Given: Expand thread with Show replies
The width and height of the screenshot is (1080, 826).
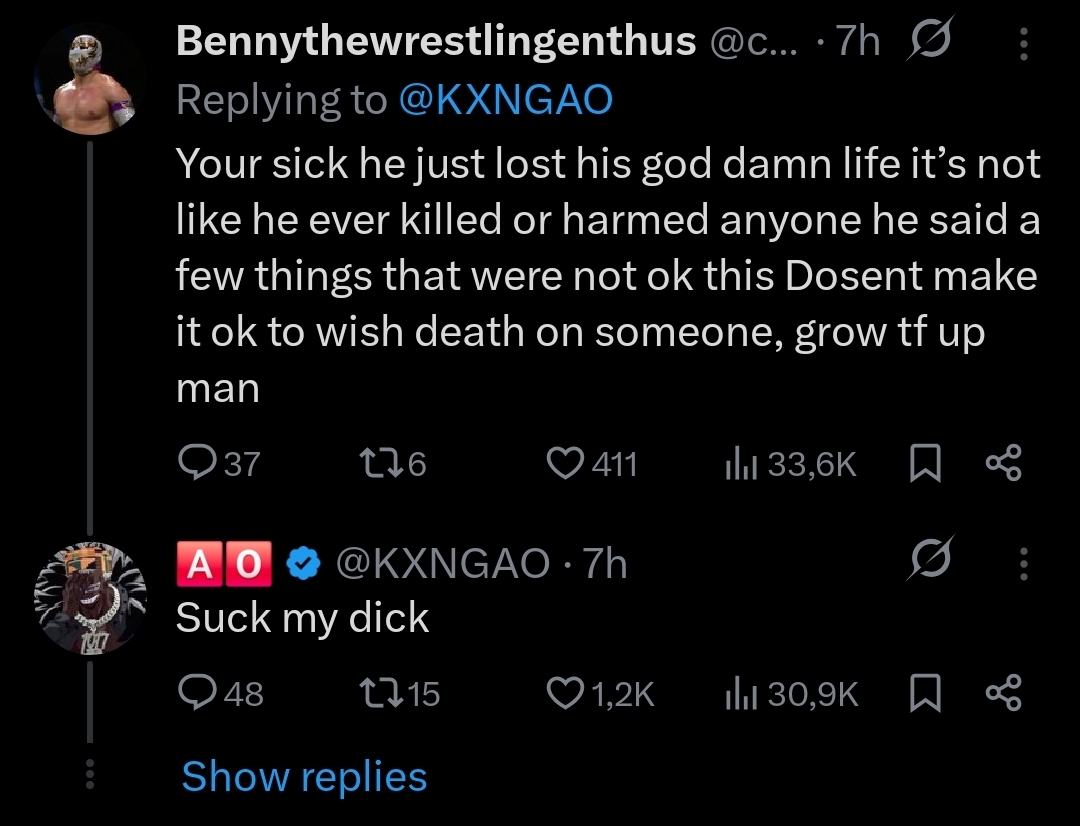Looking at the screenshot, I should click(304, 777).
